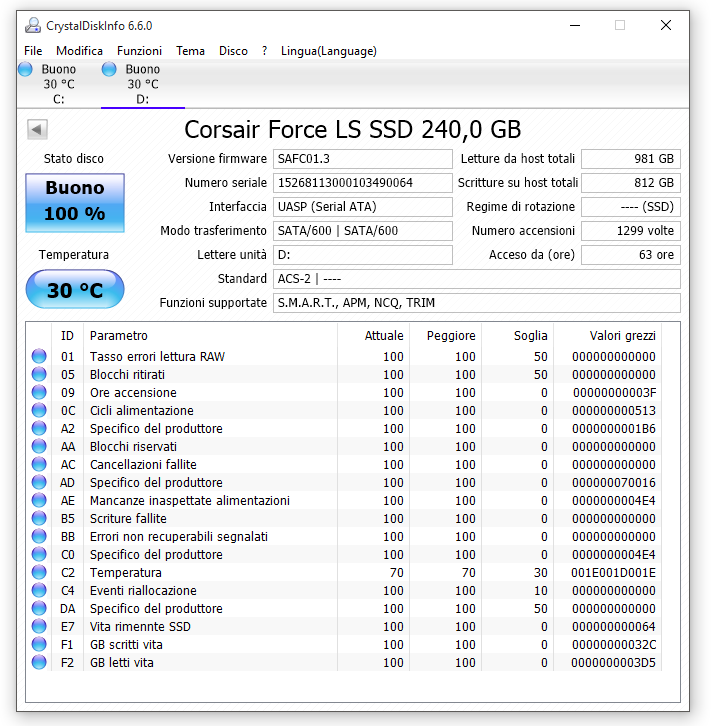712x726 pixels.
Task: Click the Soglia column header
Action: coord(518,336)
